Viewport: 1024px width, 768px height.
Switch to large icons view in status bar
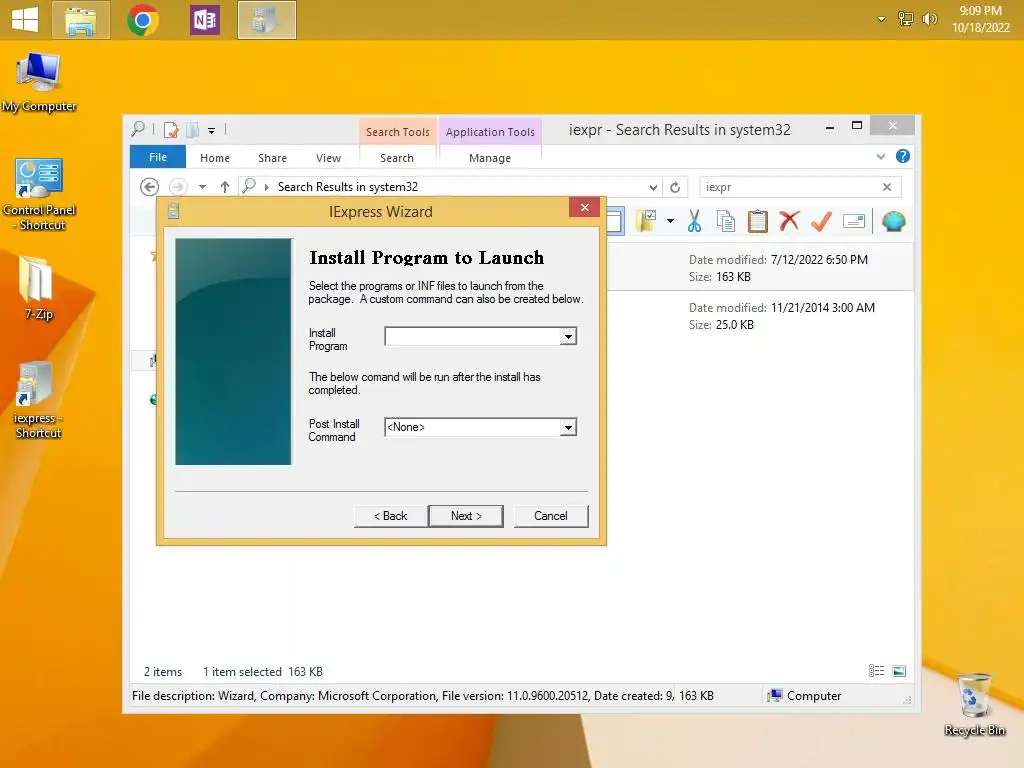tap(899, 671)
